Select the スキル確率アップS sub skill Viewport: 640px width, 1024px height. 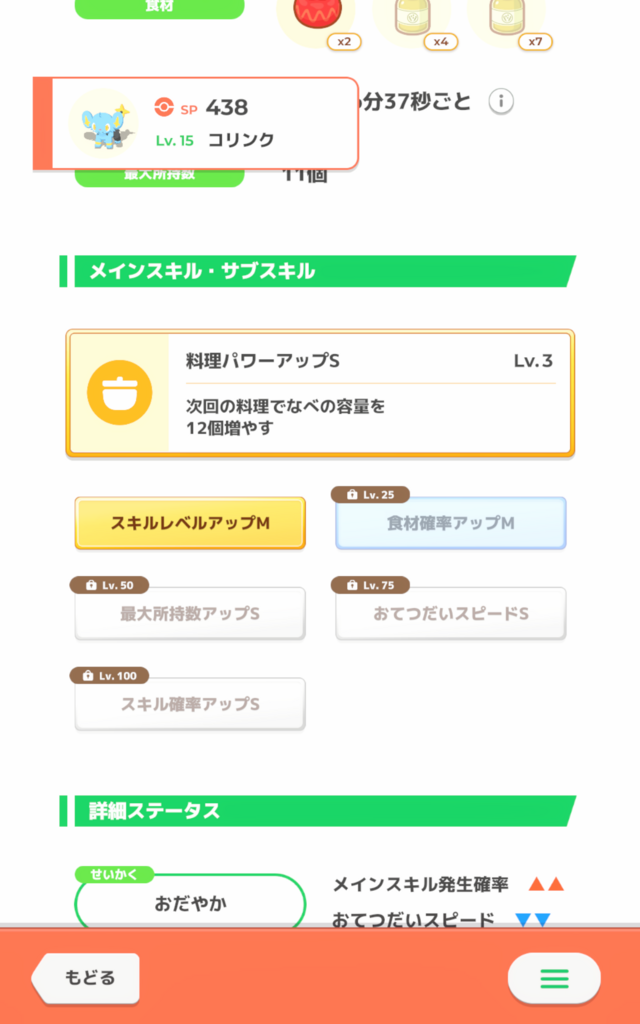(x=190, y=704)
